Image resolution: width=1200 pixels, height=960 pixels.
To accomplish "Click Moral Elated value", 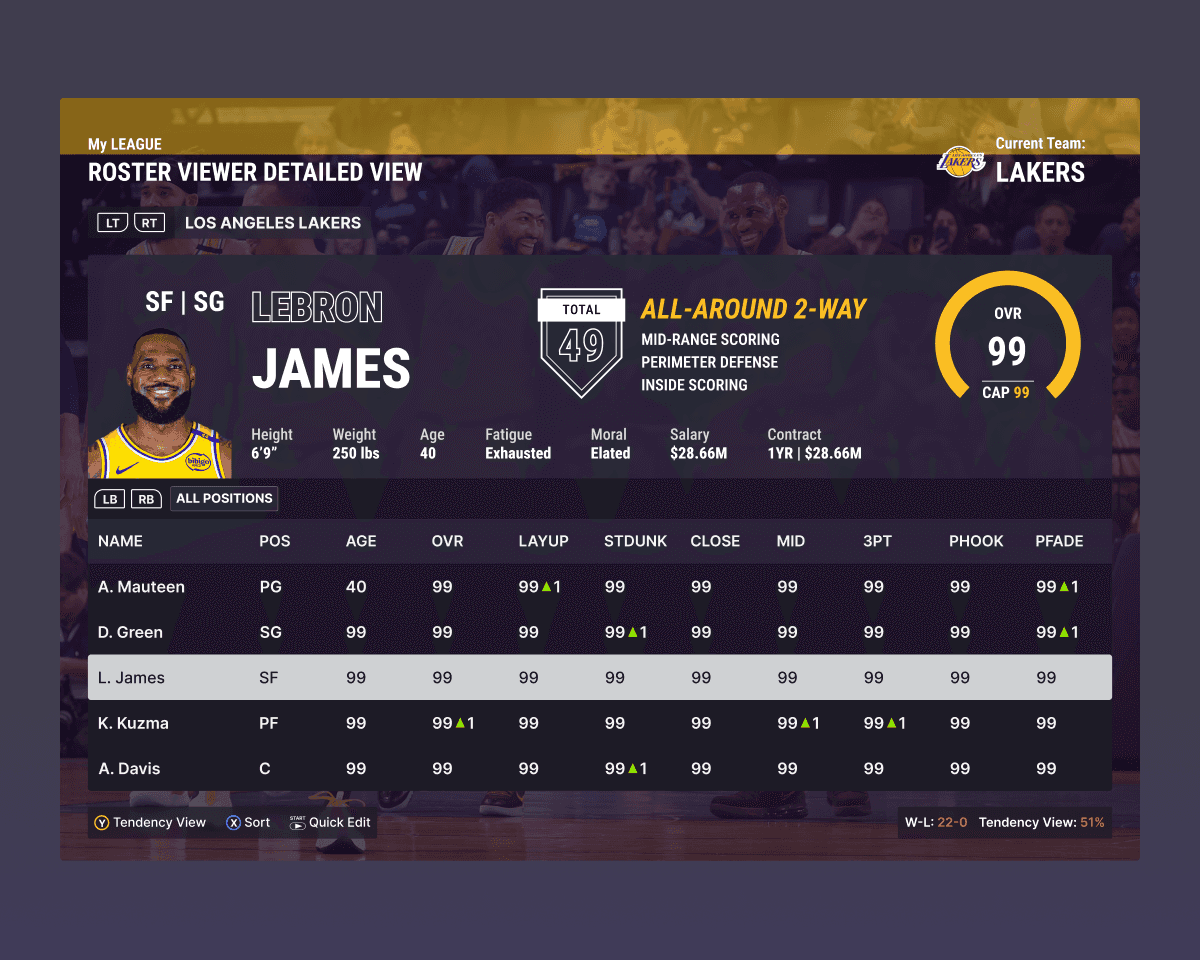I will pos(610,453).
